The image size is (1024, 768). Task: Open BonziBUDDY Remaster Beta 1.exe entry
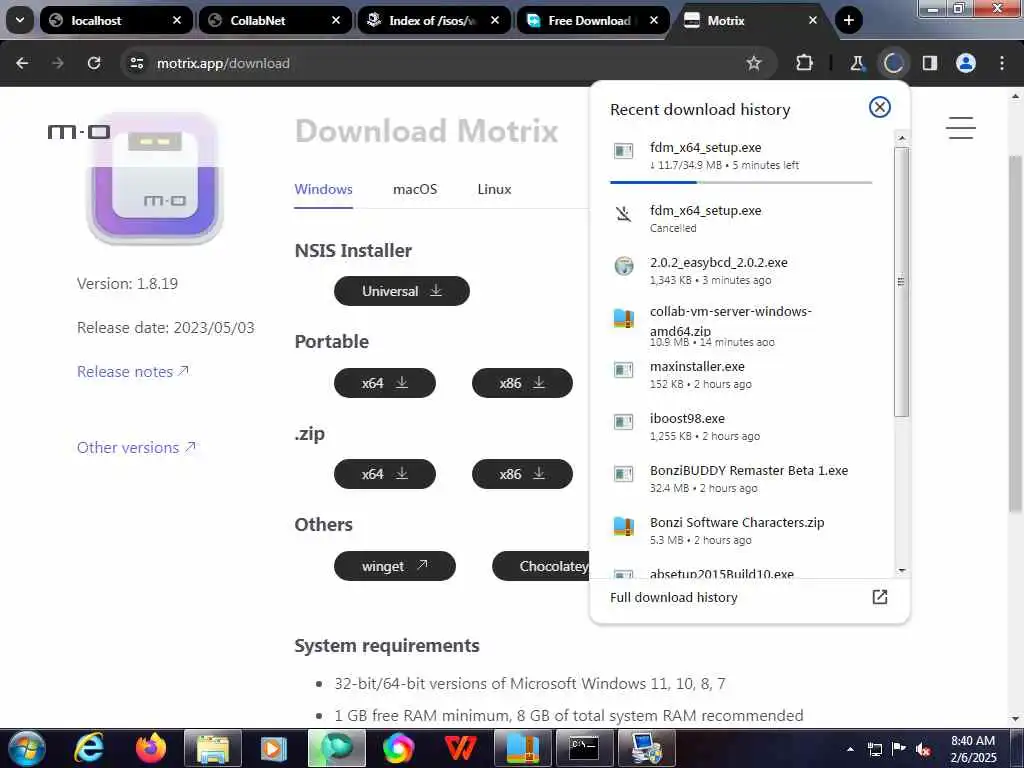(741, 478)
